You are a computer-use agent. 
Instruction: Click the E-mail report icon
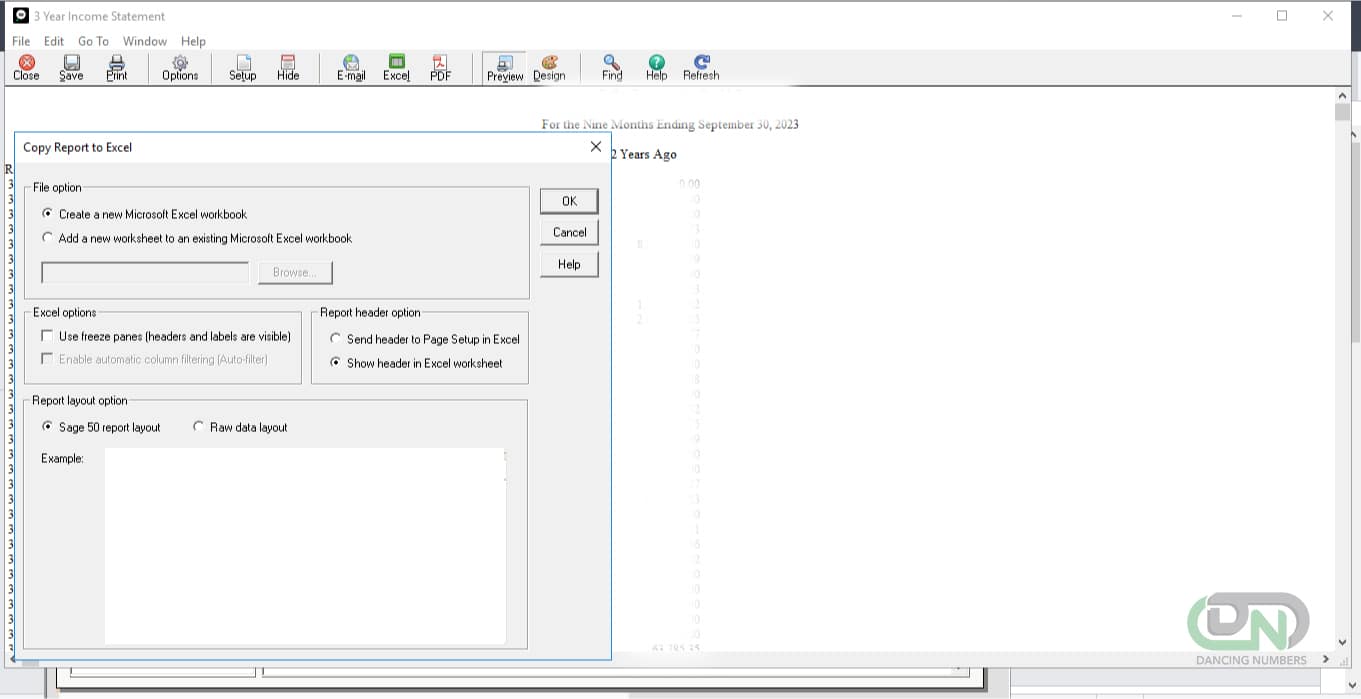(351, 67)
